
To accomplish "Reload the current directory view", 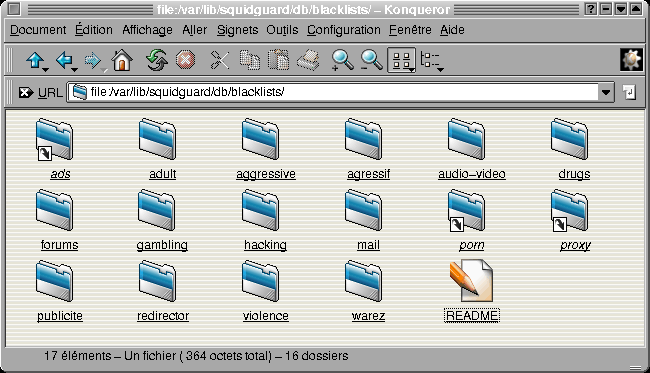I will (156, 61).
